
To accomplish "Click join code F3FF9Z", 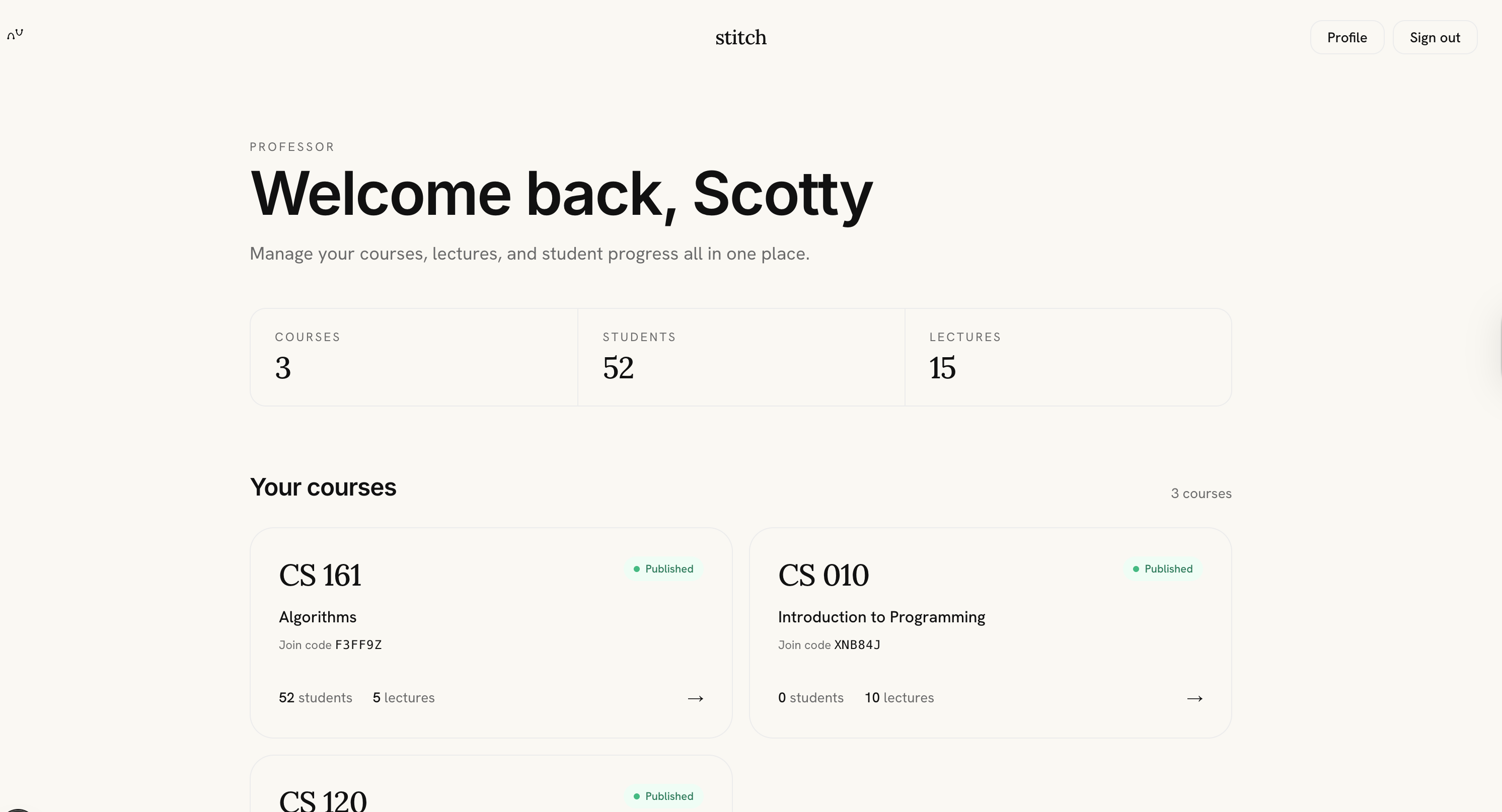I will click(358, 644).
